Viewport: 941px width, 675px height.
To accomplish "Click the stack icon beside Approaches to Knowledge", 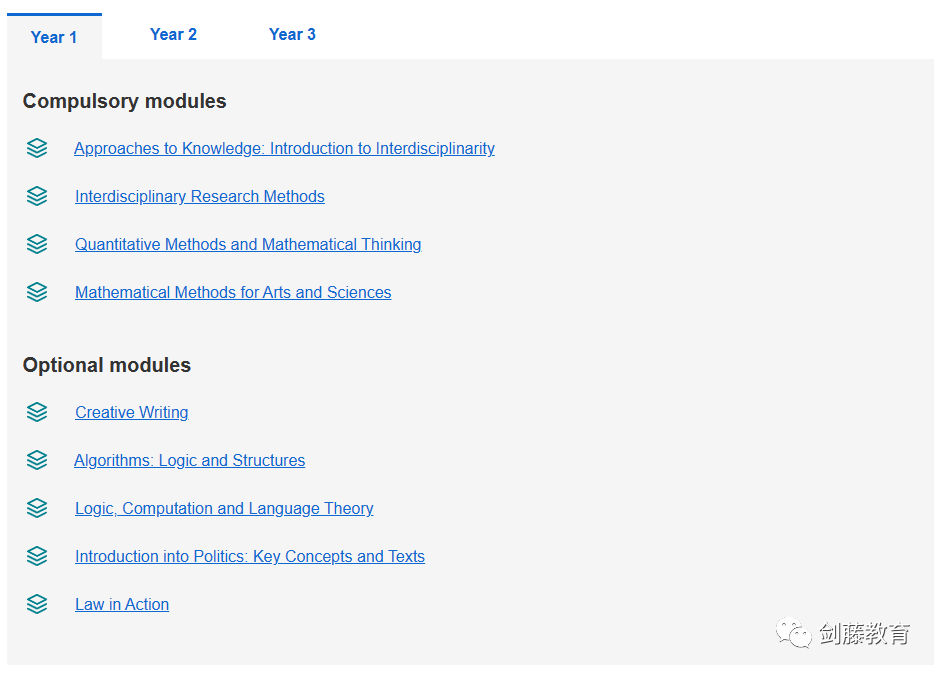I will tap(37, 148).
